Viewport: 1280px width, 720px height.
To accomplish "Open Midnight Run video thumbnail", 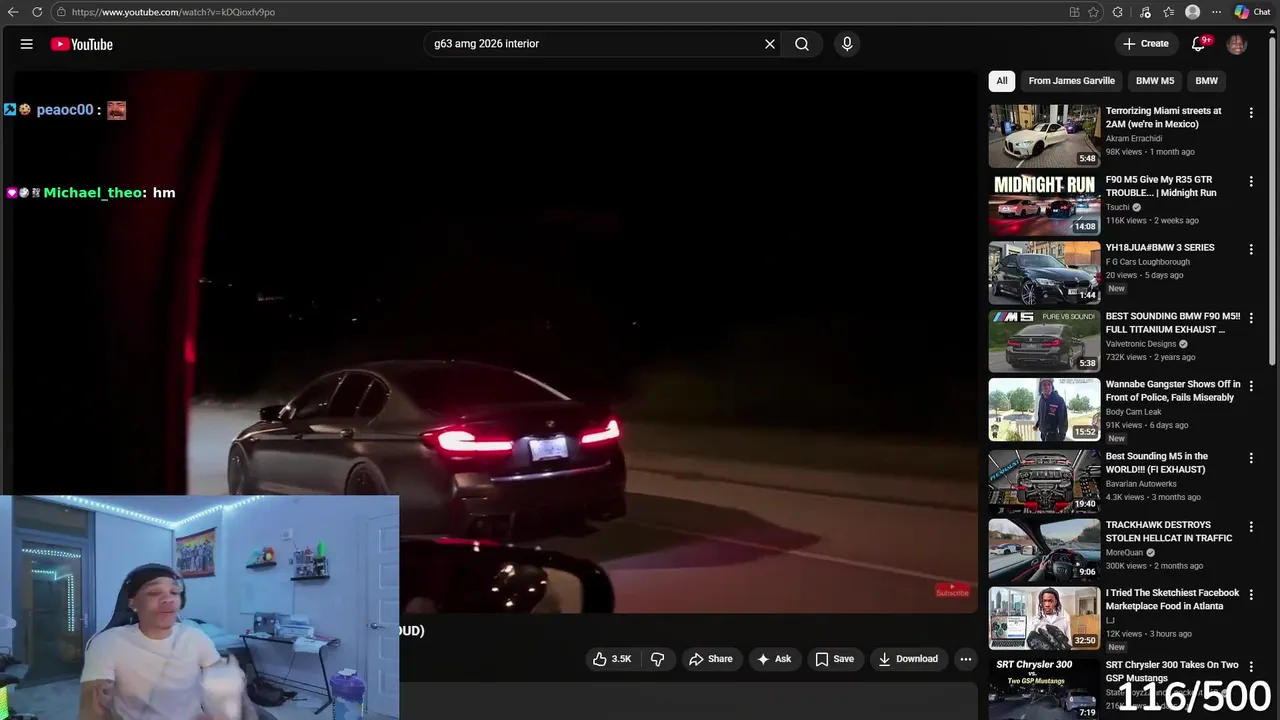I will [x=1044, y=204].
